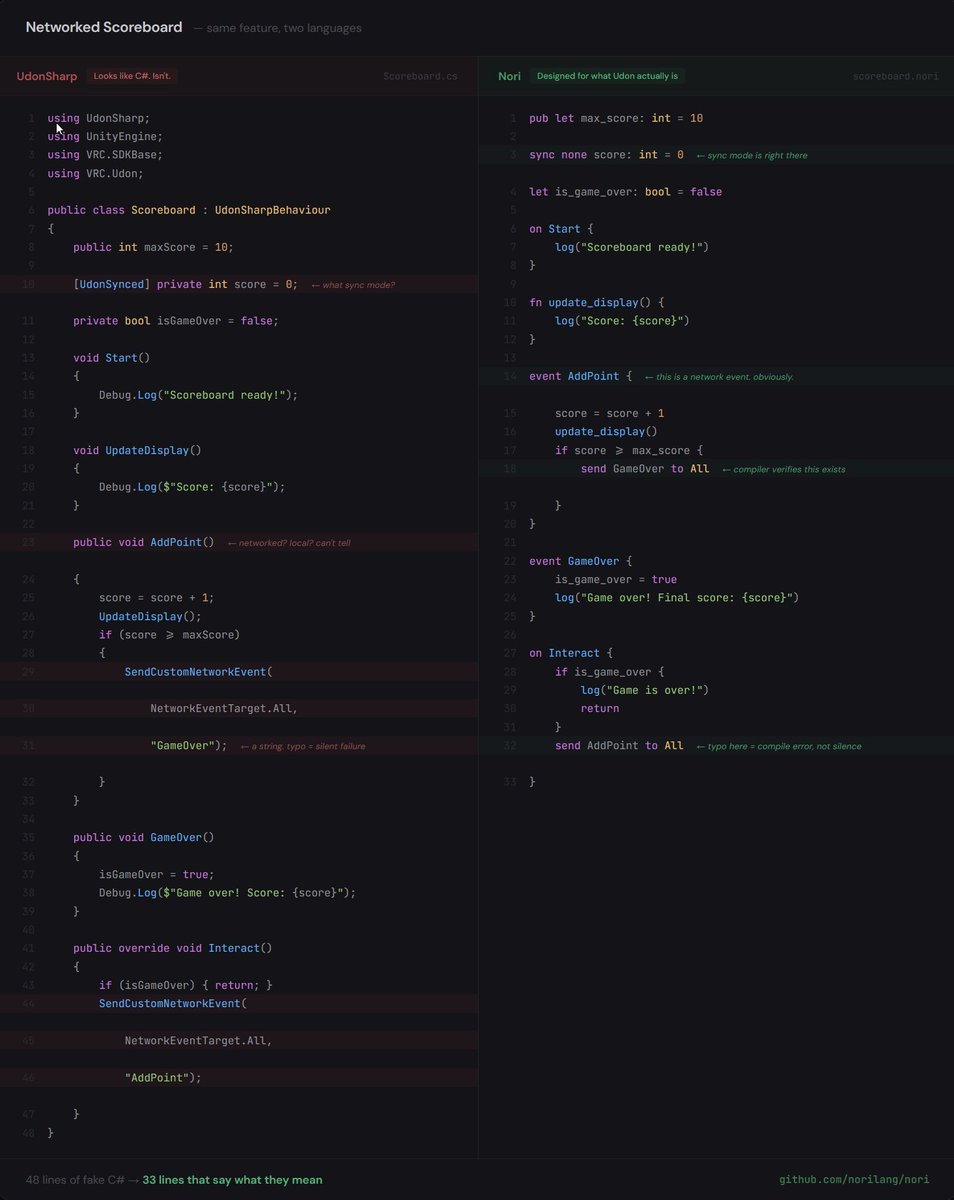Open the github.com/norilang/nori link

pos(854,1180)
